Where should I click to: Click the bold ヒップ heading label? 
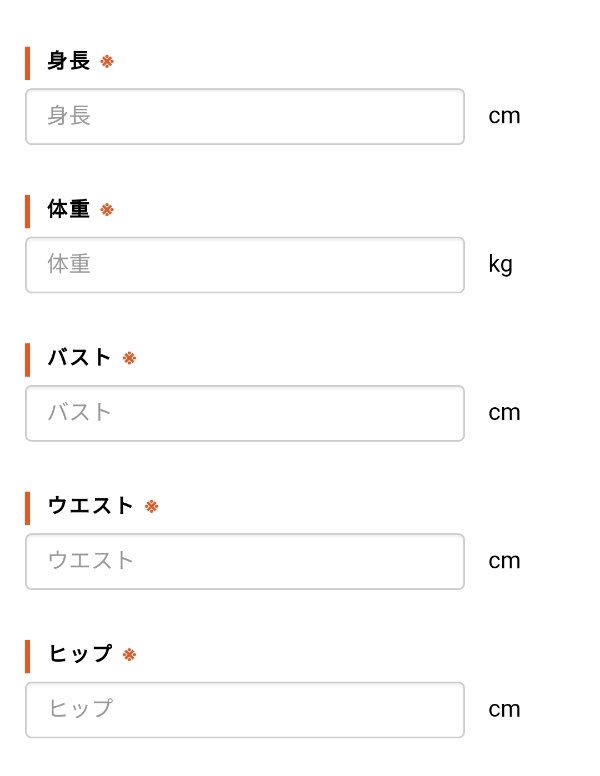click(x=80, y=655)
